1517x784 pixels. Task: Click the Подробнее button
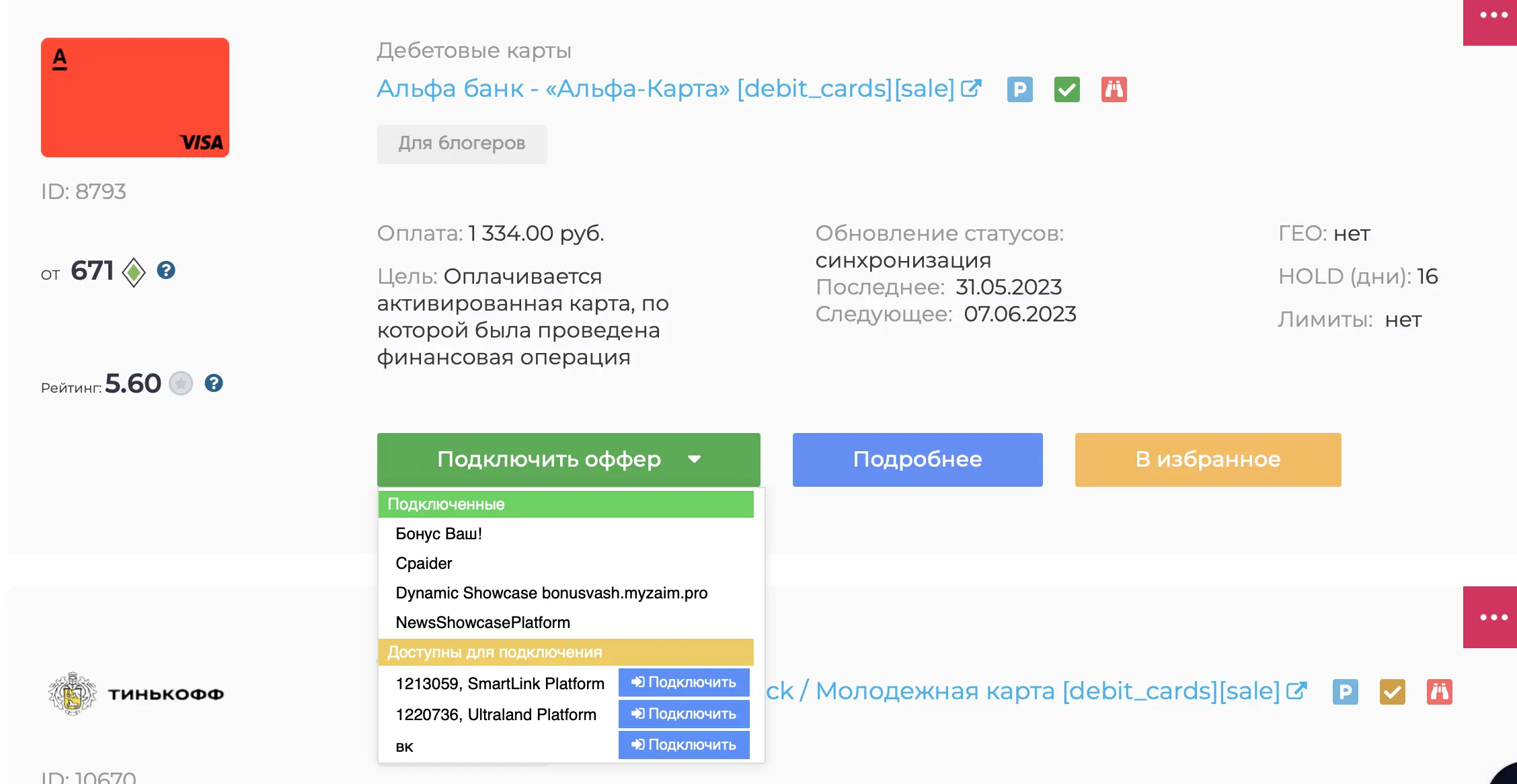tap(918, 459)
